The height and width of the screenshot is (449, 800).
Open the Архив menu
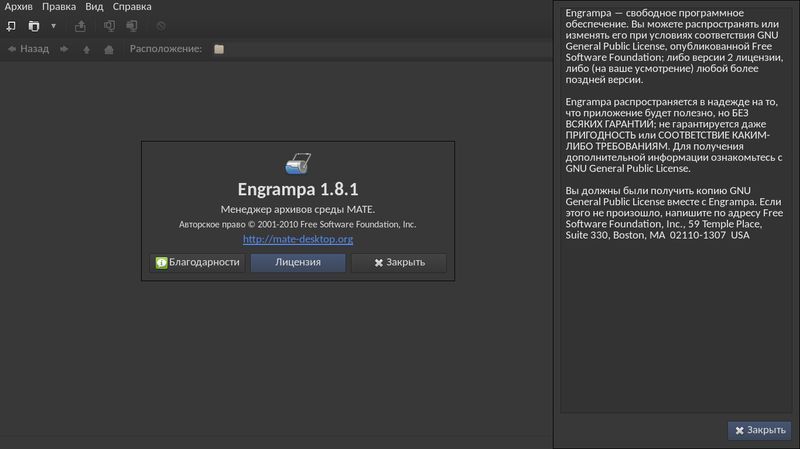tap(18, 7)
